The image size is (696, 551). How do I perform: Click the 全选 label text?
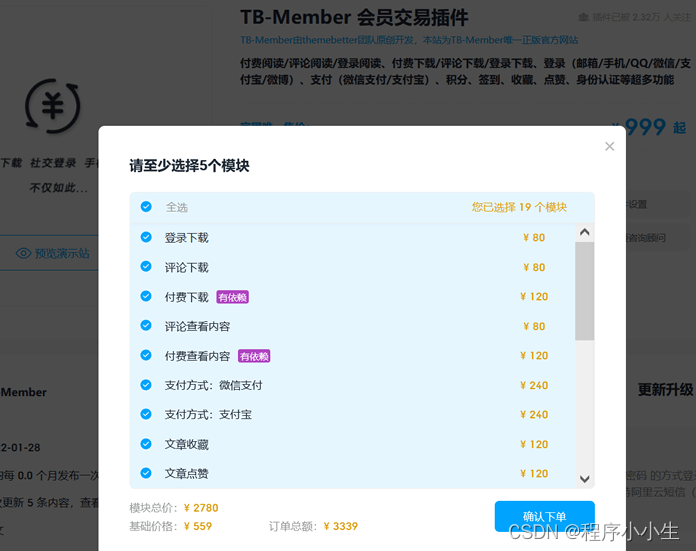click(177, 207)
